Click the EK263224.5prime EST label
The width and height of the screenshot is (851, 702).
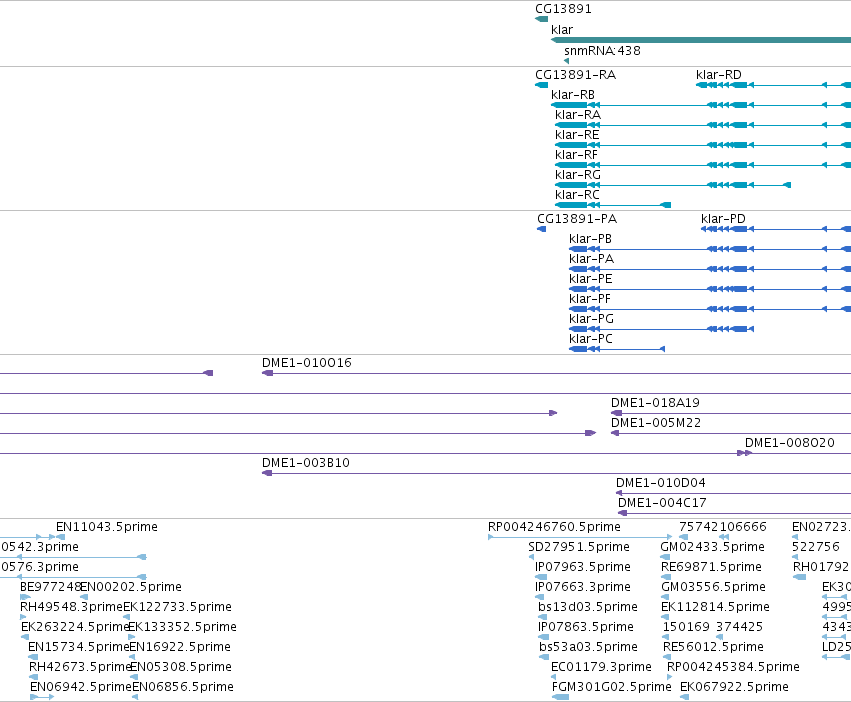pos(75,628)
